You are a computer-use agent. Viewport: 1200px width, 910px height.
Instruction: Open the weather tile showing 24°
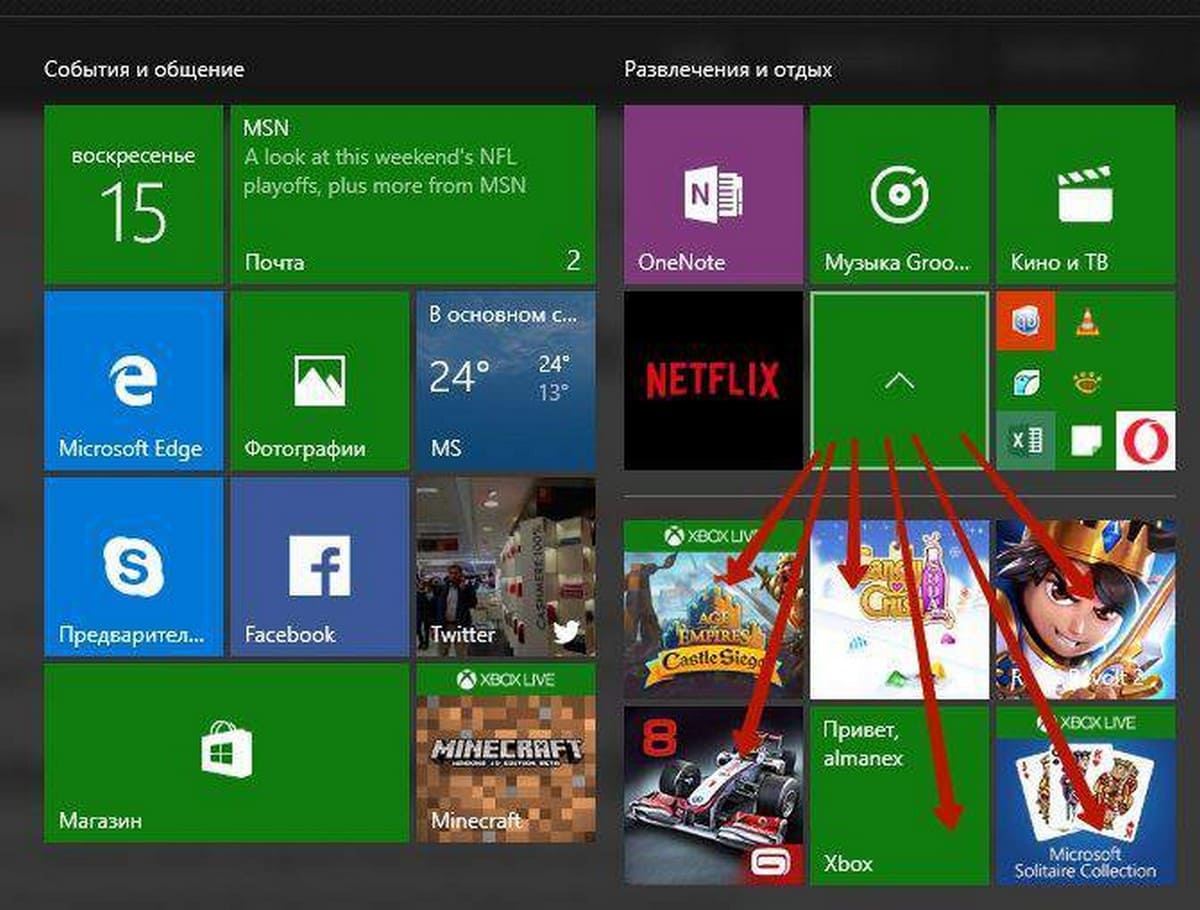pyautogui.click(x=506, y=381)
